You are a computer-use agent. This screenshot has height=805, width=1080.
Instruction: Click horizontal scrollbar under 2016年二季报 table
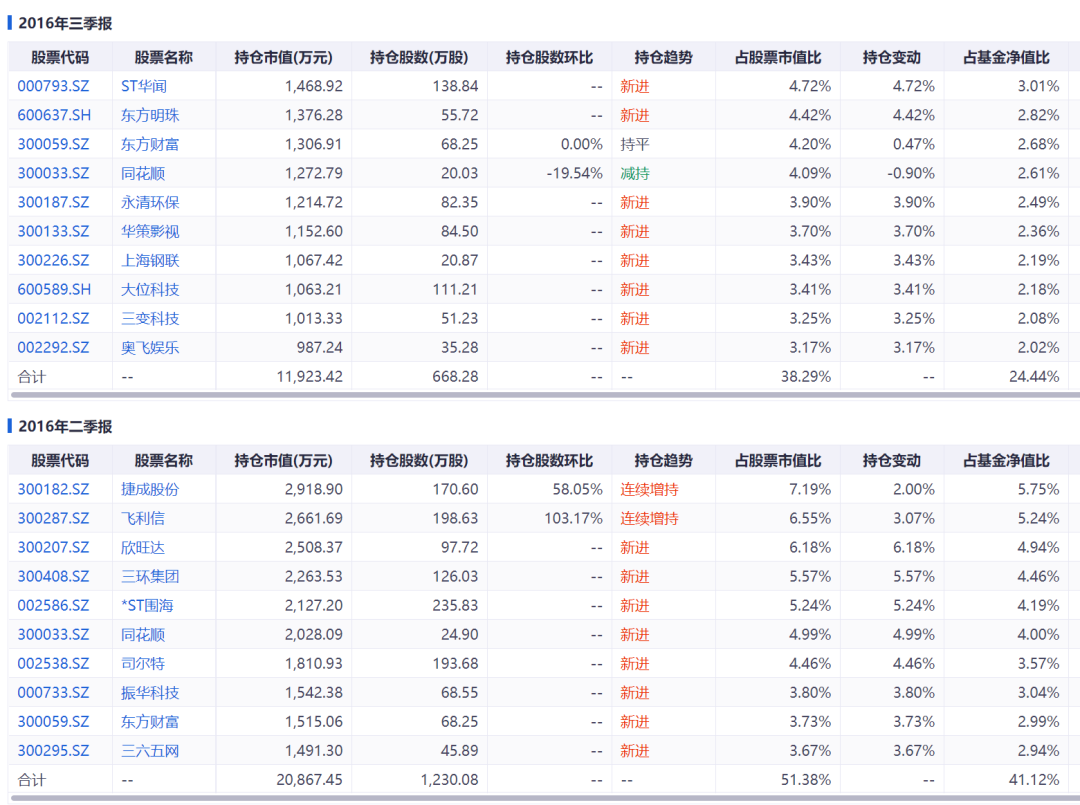point(545,799)
